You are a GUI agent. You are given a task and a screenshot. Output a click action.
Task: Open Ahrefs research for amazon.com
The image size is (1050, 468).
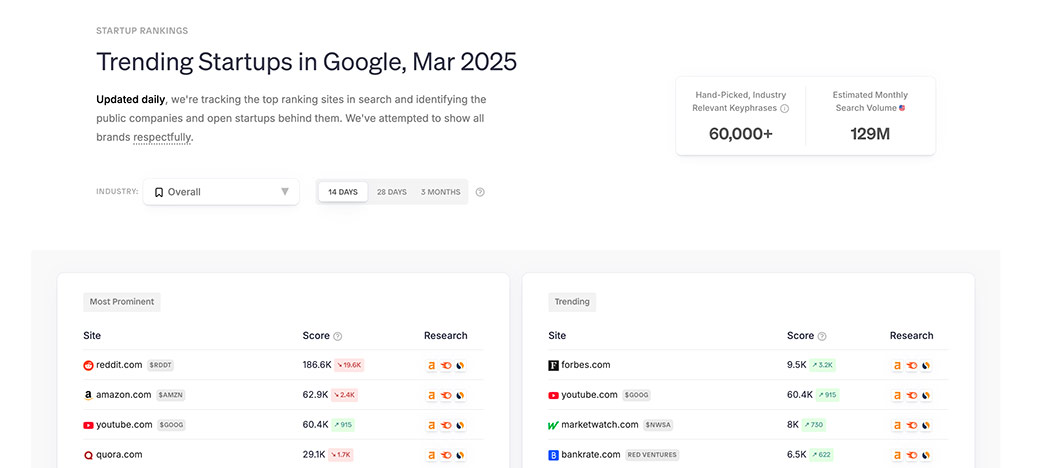[431, 396]
